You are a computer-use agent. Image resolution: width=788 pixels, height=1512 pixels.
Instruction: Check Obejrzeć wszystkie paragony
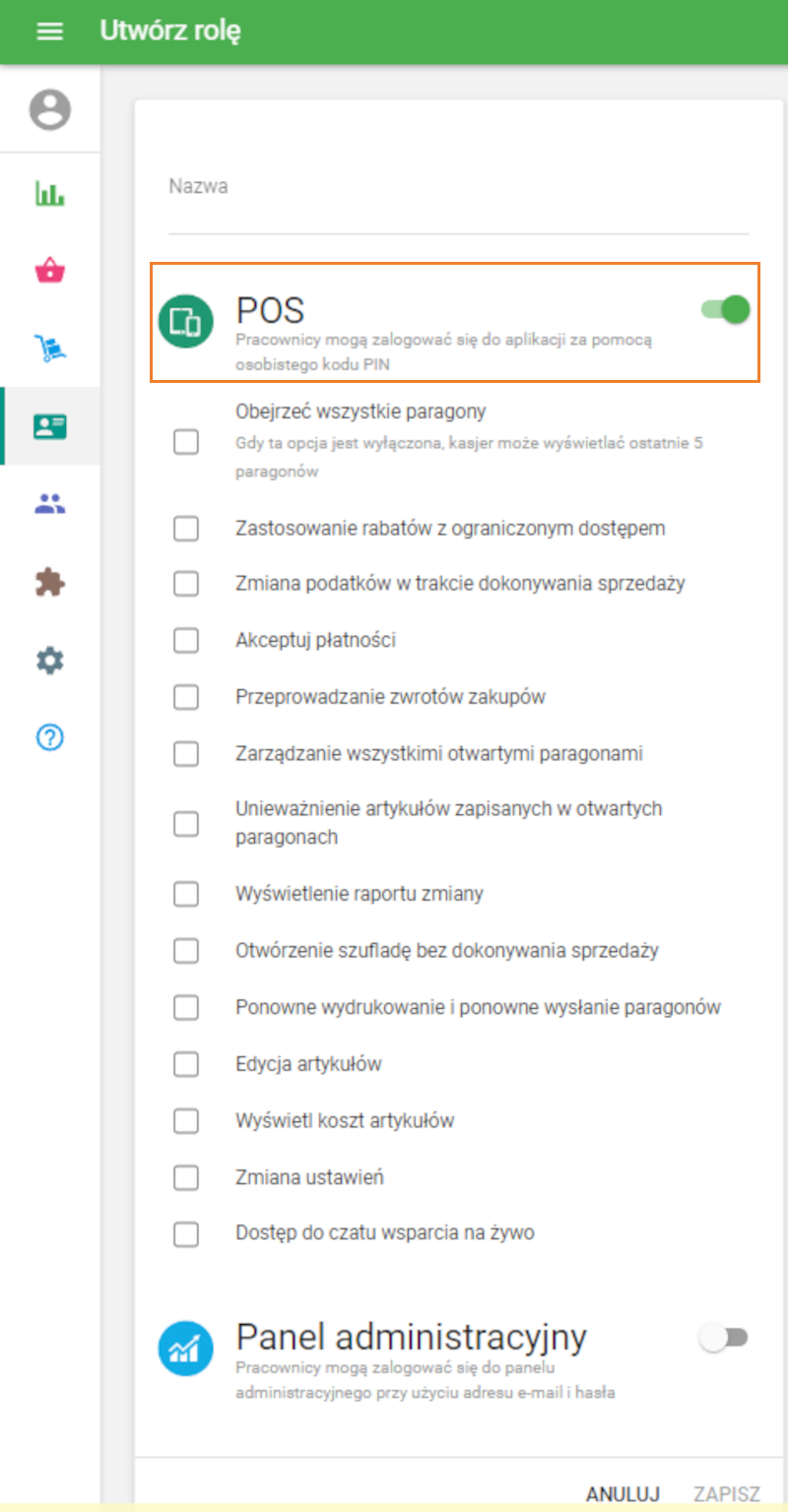(x=186, y=442)
